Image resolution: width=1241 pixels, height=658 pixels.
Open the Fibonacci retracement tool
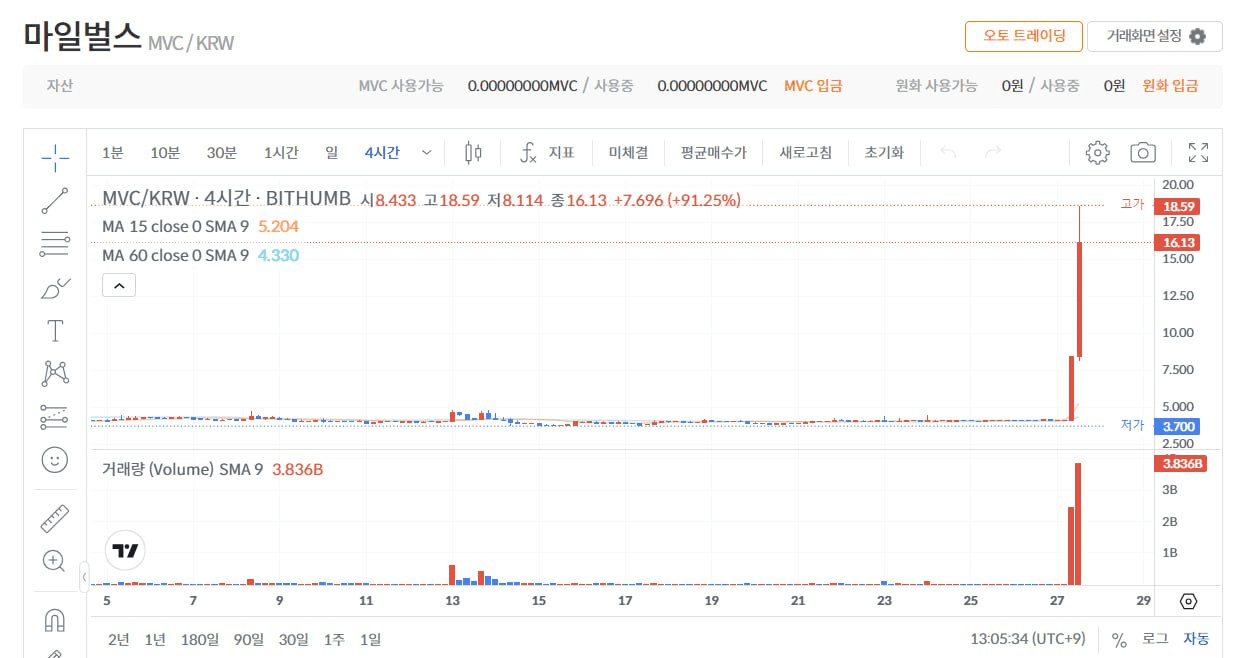(55, 243)
